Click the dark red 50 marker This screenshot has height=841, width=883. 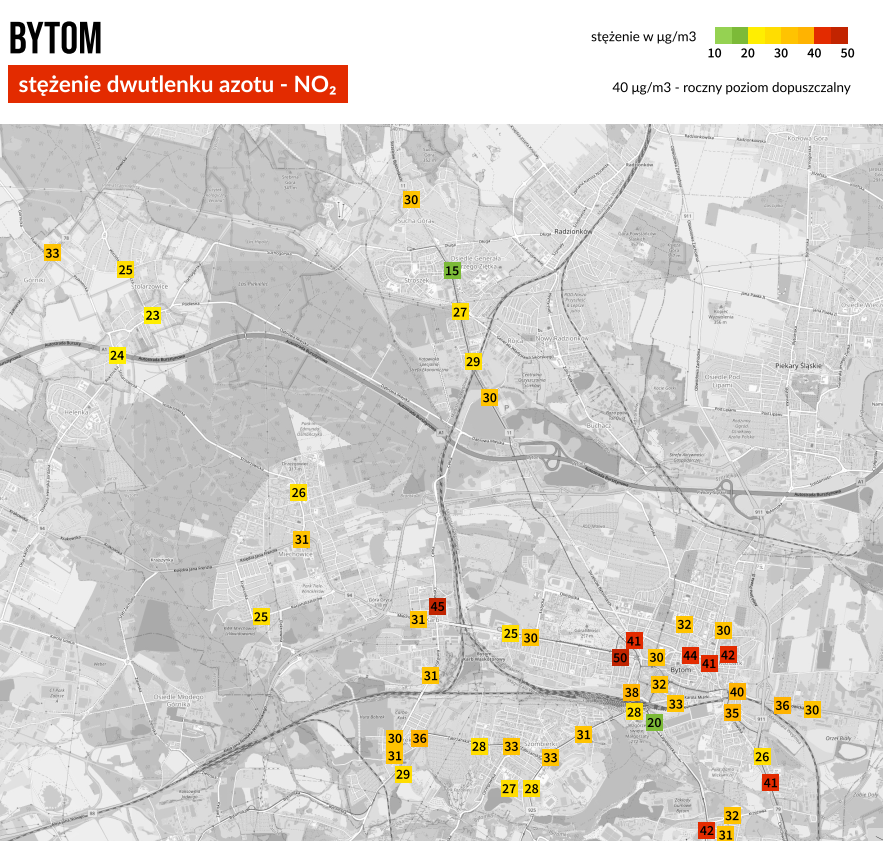(620, 657)
